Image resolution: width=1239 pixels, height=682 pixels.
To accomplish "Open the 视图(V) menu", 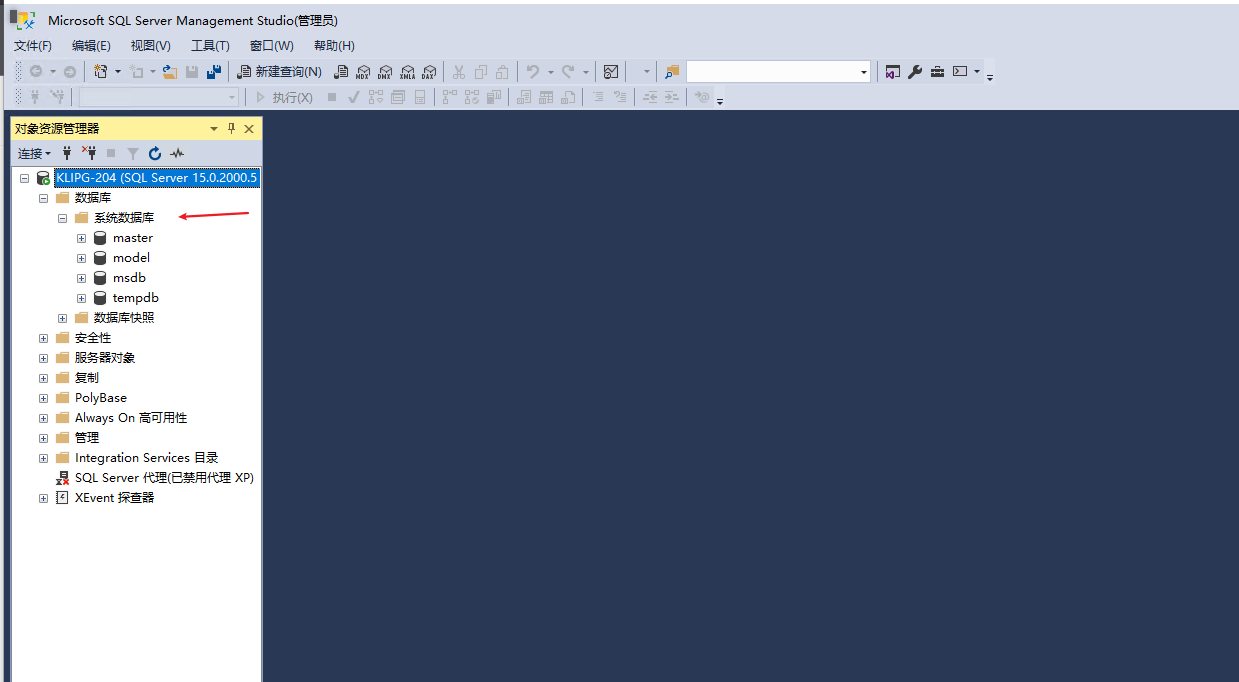I will [x=150, y=46].
